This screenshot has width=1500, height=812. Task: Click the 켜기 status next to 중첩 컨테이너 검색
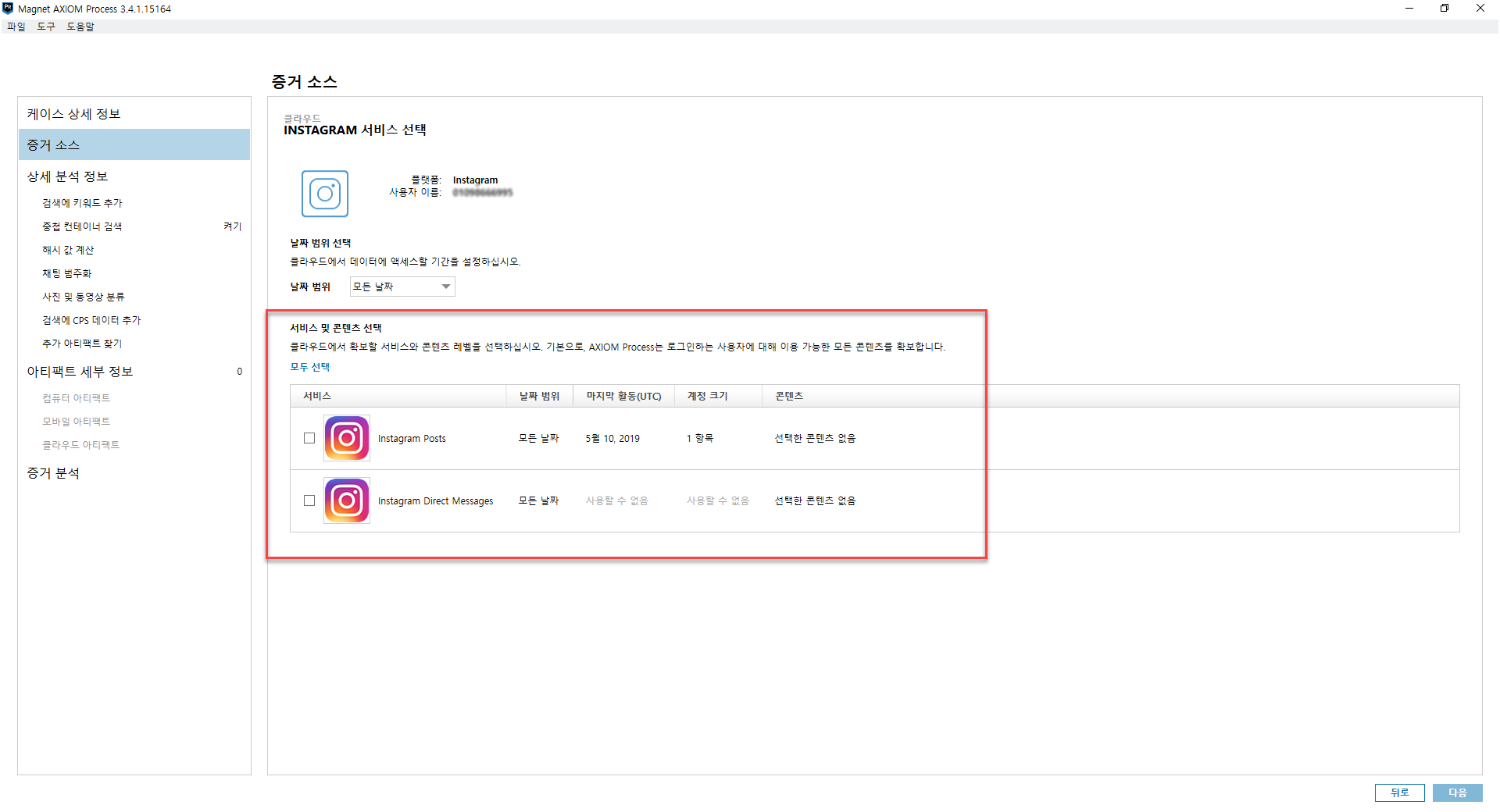pos(233,226)
